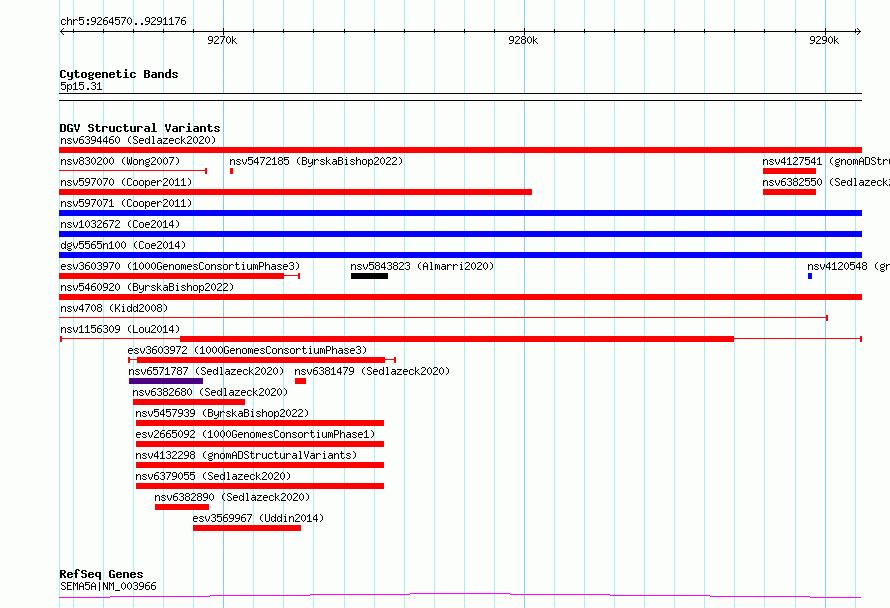Screen dimensions: 890x608
Task: Click the 9270k ruler position
Action: coord(222,40)
